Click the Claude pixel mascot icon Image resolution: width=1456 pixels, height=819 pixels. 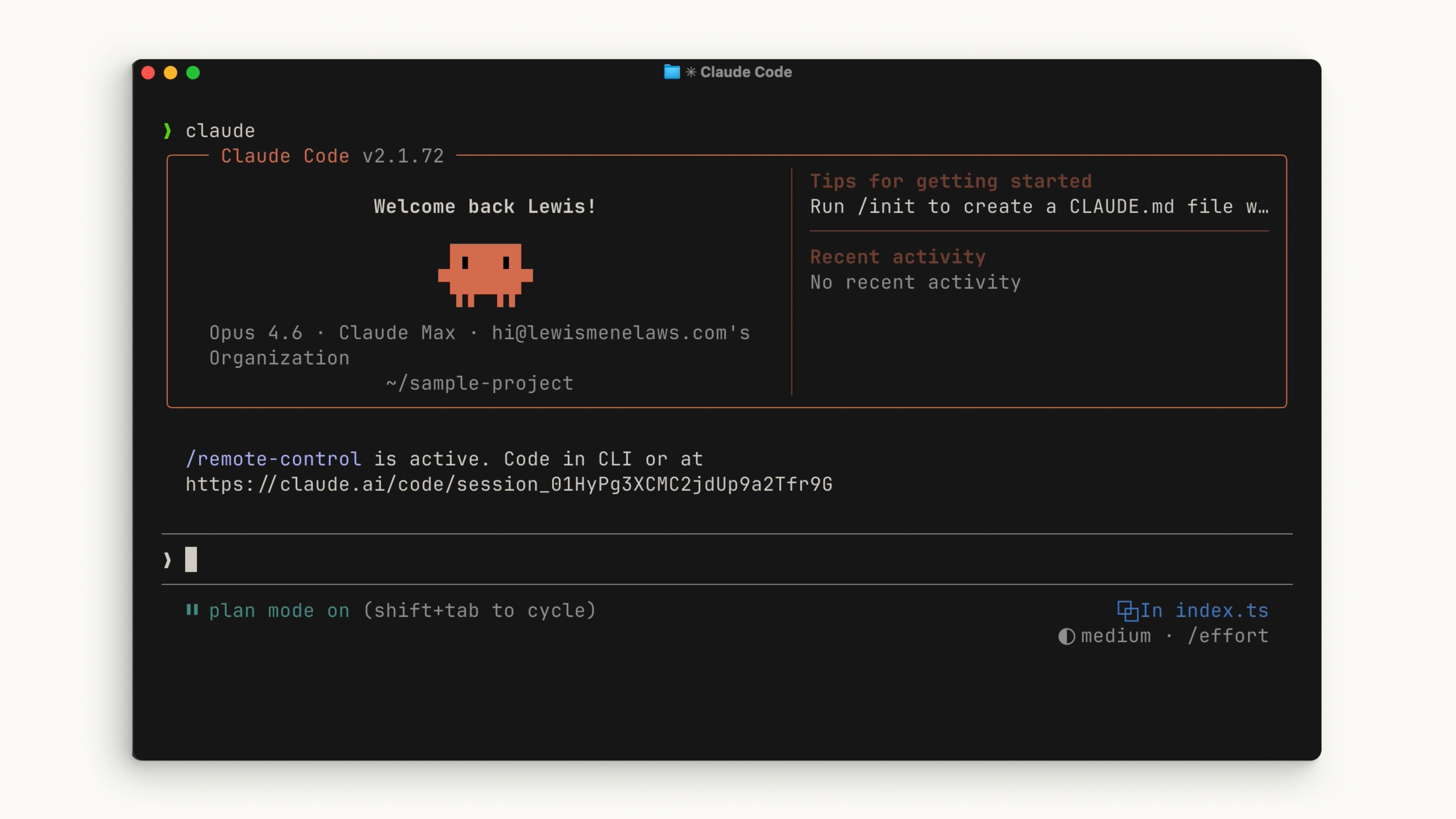point(485,275)
